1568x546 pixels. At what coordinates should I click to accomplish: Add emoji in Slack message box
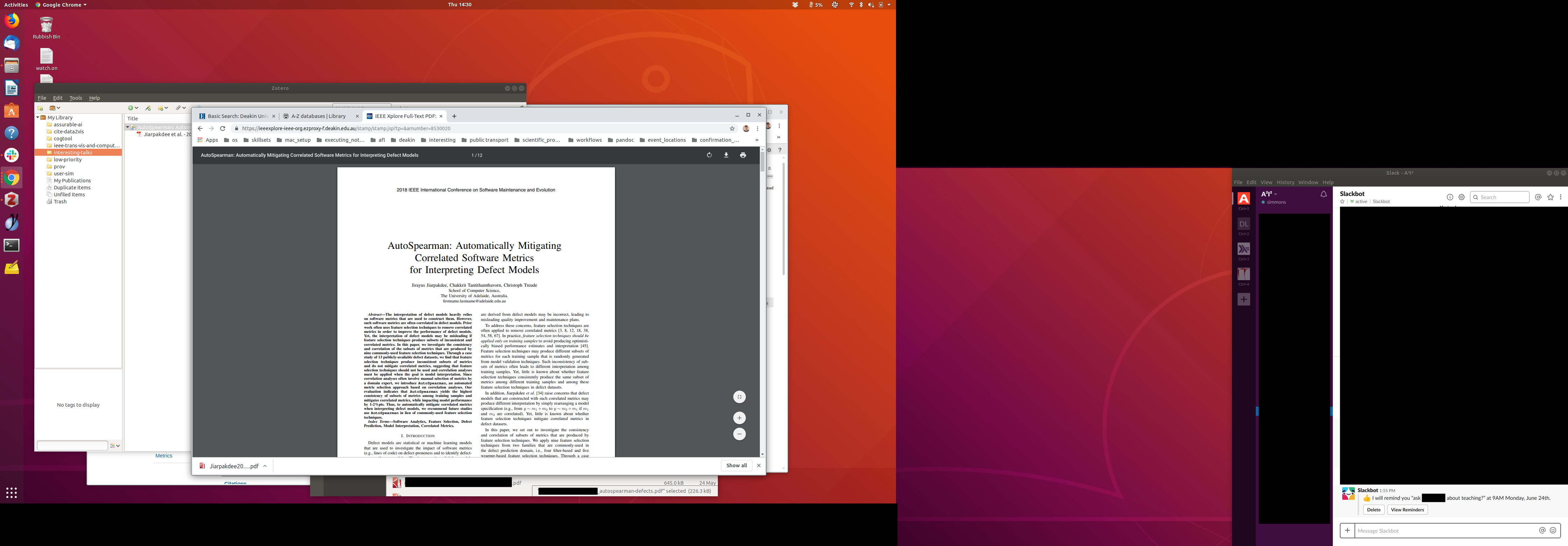click(x=1553, y=530)
